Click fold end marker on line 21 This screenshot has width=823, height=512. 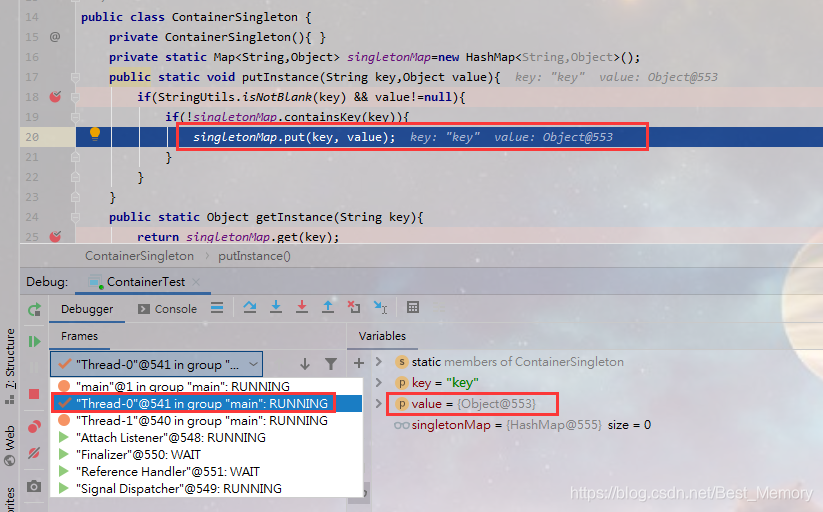click(x=75, y=157)
